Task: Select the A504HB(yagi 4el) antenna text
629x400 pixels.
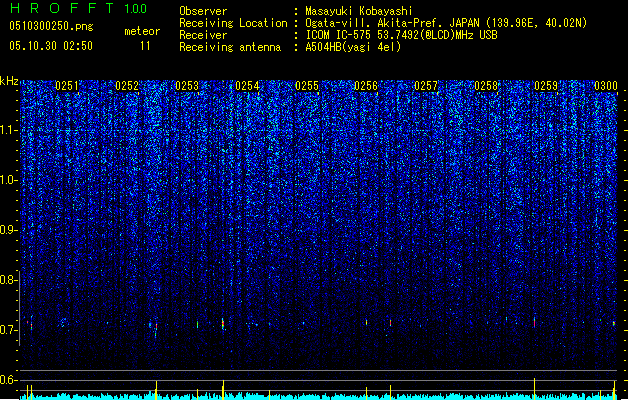Action: pyautogui.click(x=353, y=47)
